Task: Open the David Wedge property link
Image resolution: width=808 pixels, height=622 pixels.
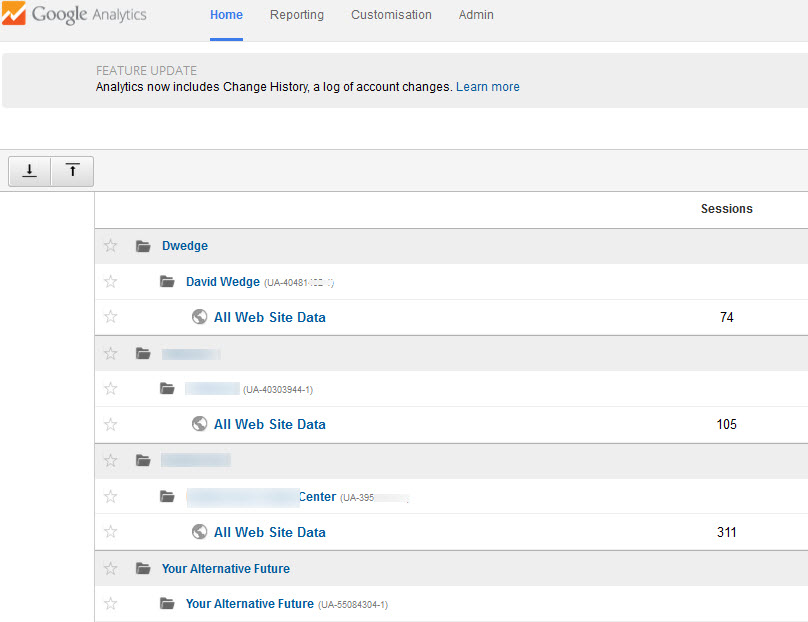Action: 223,282
